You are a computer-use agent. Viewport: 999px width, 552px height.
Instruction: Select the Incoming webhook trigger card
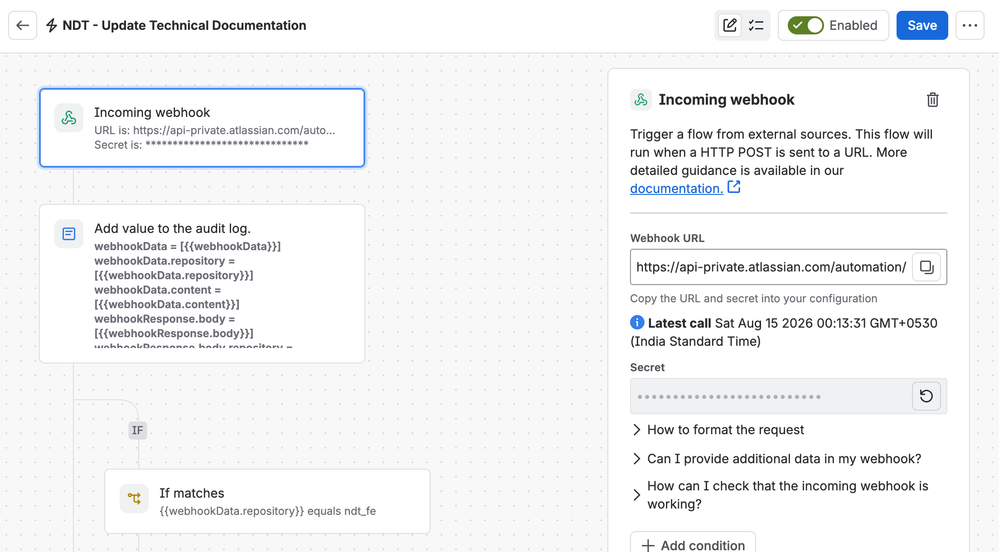(x=202, y=128)
